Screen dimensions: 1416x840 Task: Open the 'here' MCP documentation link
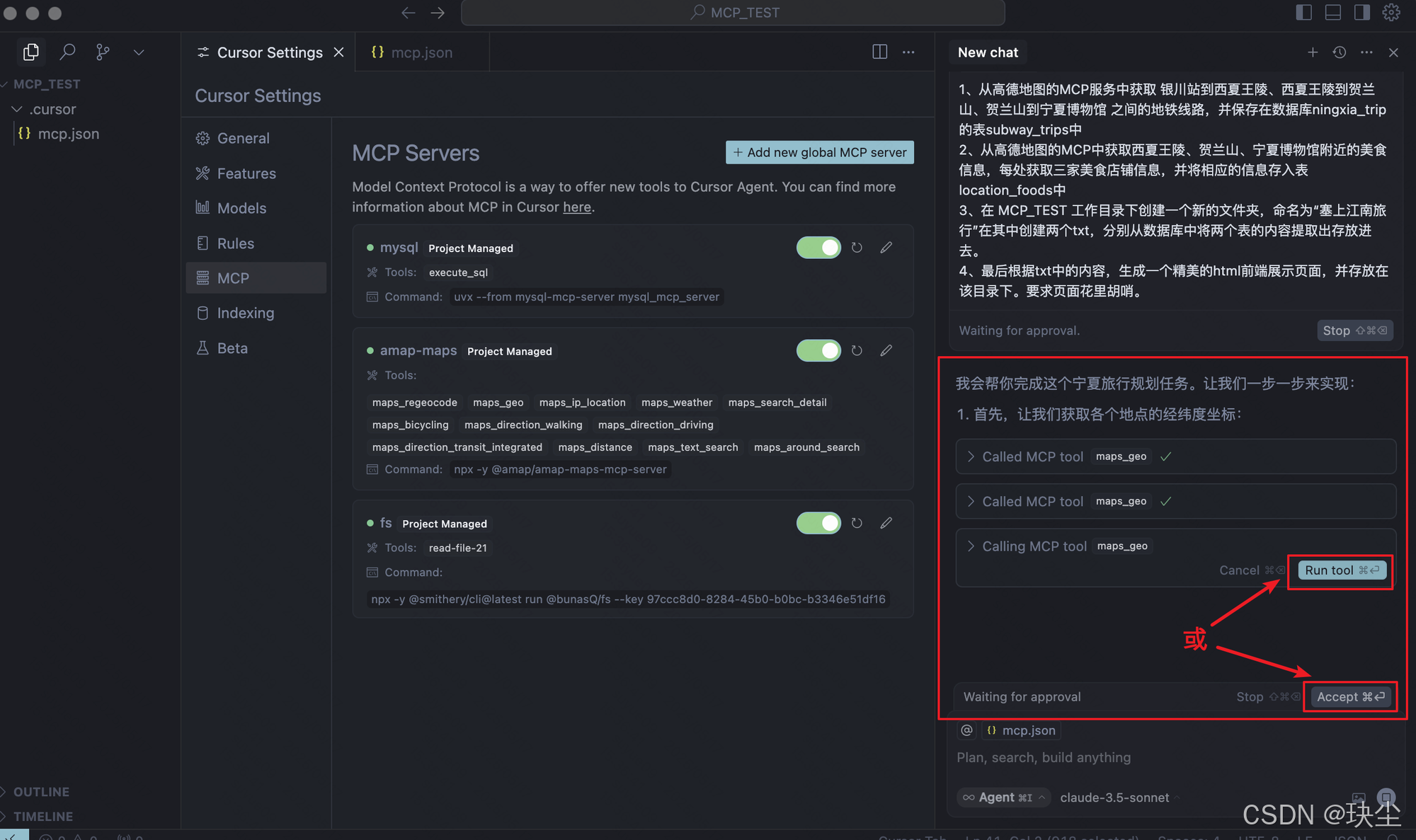(576, 207)
